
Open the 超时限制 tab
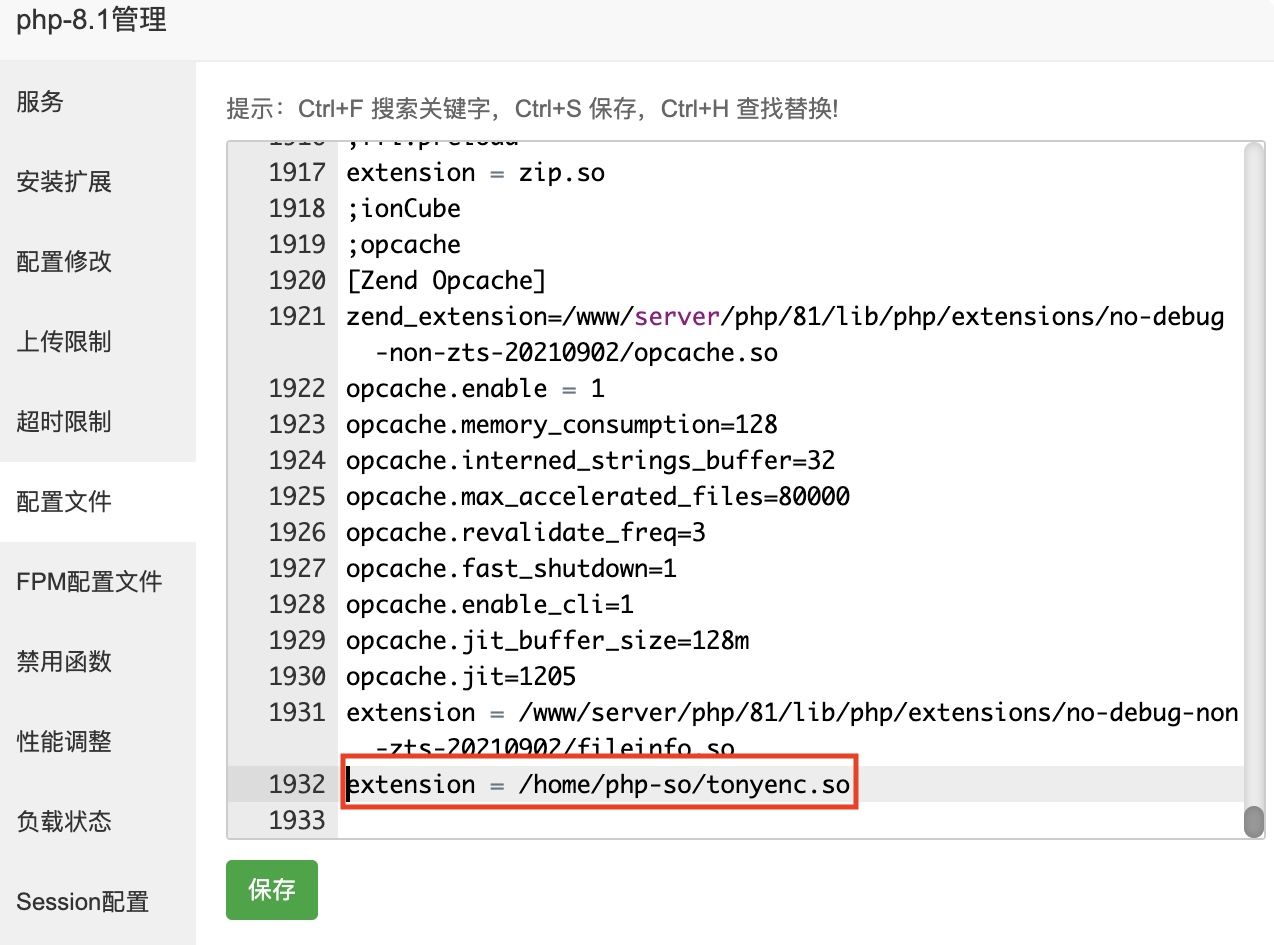click(64, 422)
